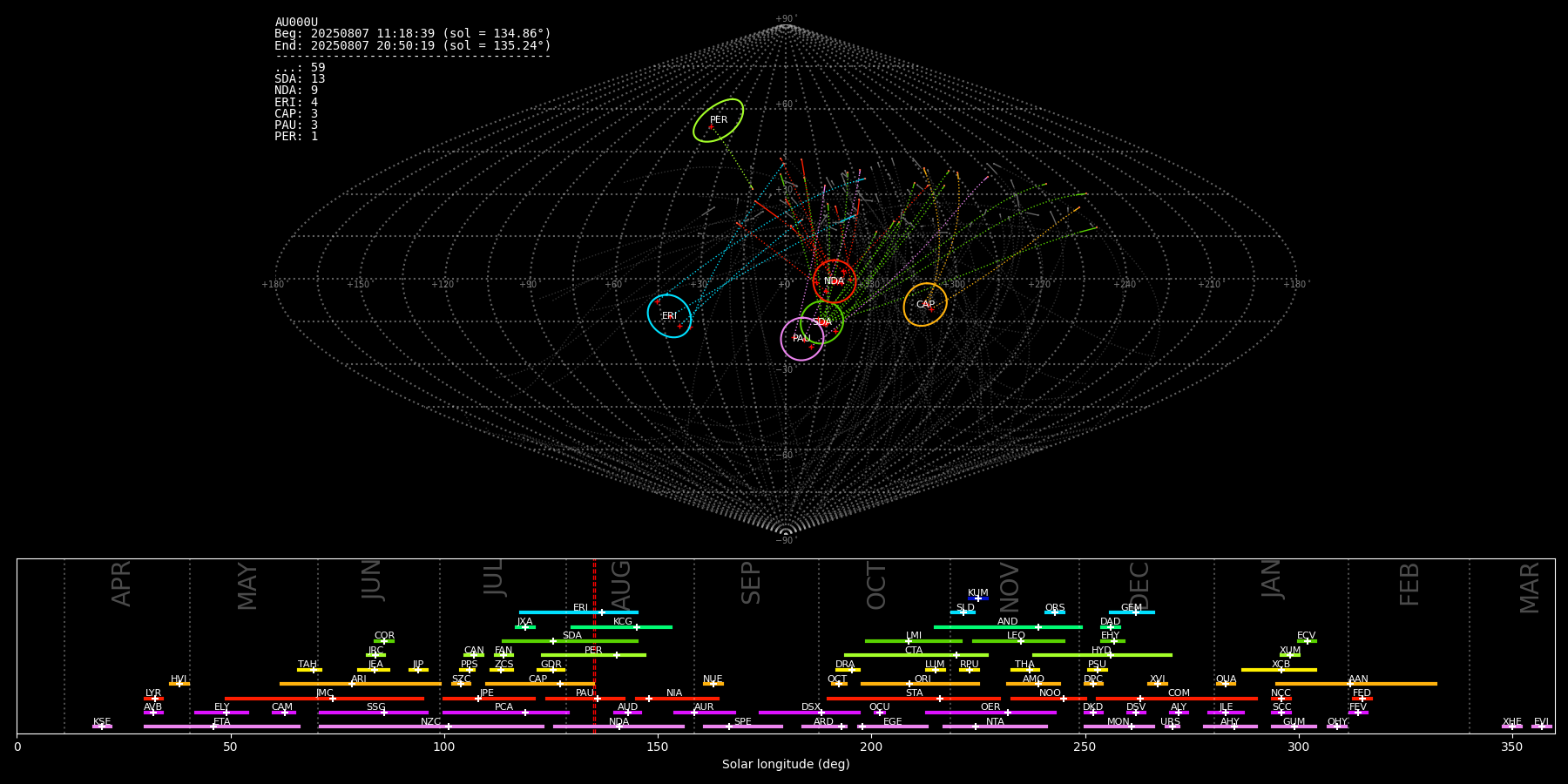Click the 'Solar longitude (deg)' axis label
This screenshot has width=1568, height=784.
[786, 764]
